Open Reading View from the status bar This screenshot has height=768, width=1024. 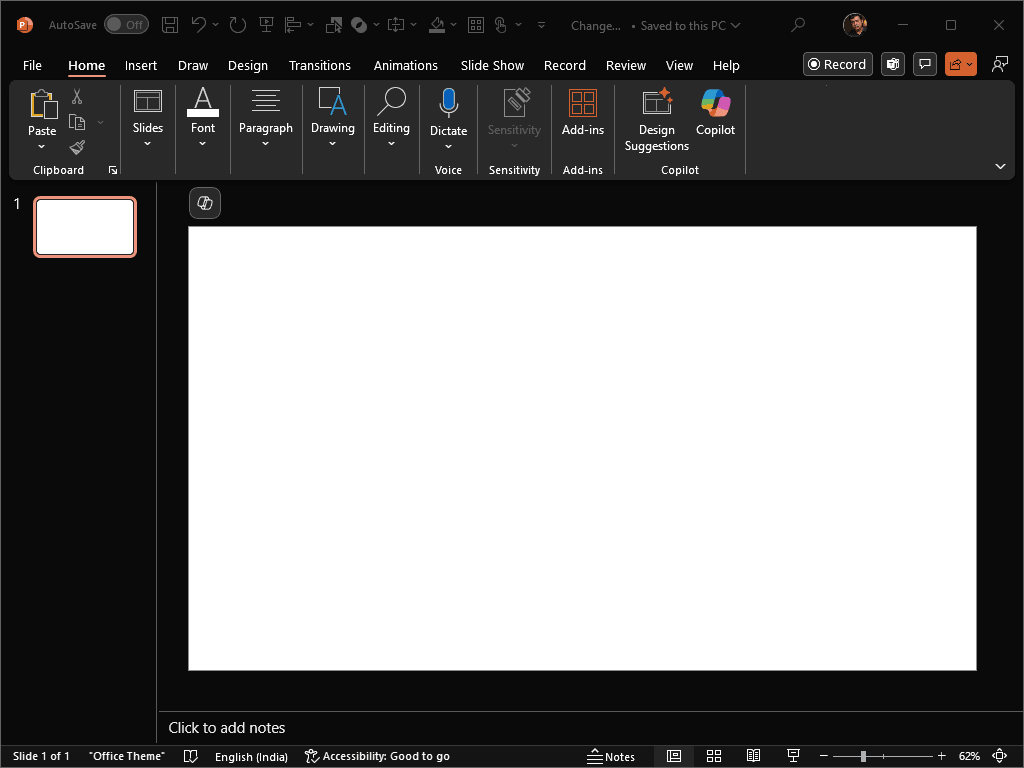[753, 756]
